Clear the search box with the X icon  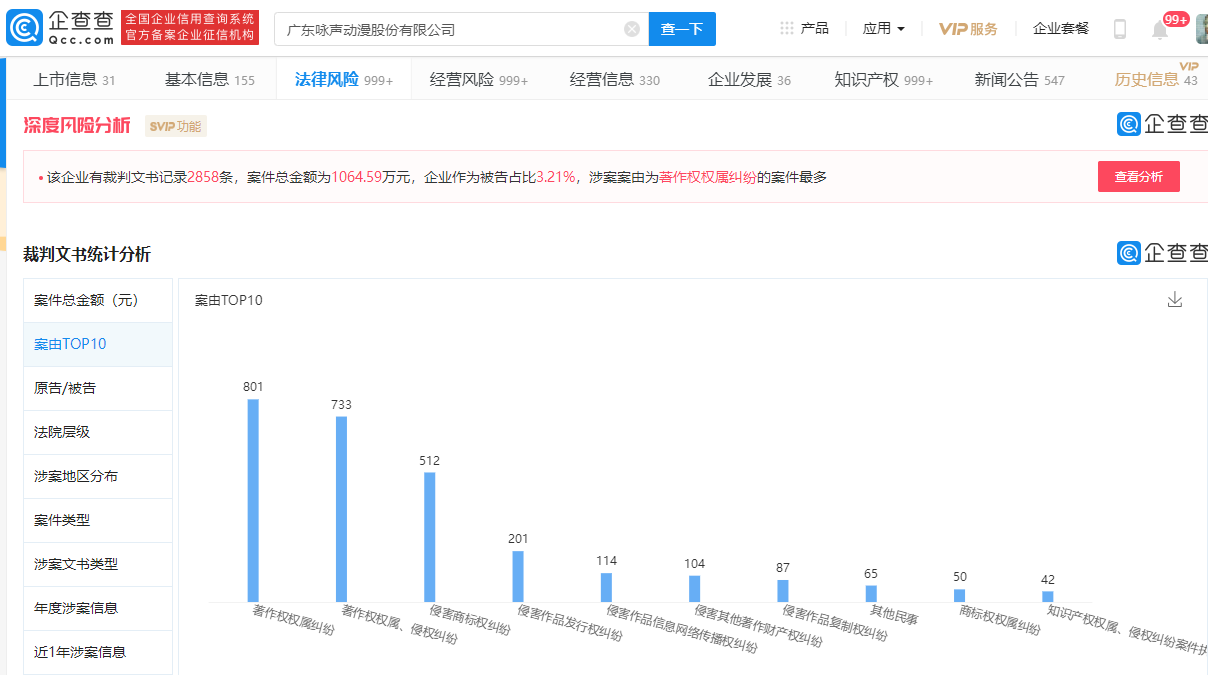(632, 29)
